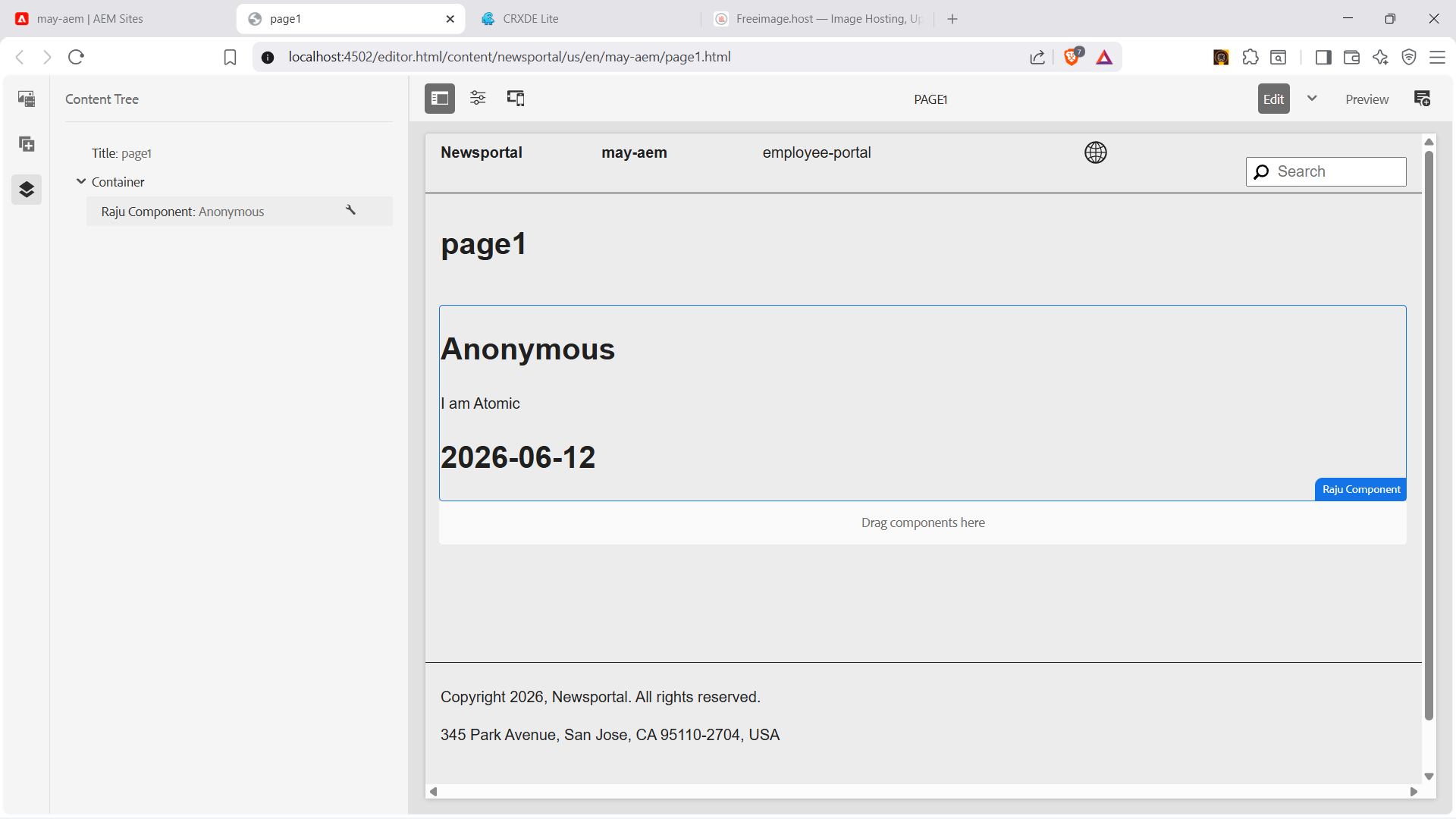
Task: Open the employee-portal navigation link
Action: coord(816,152)
